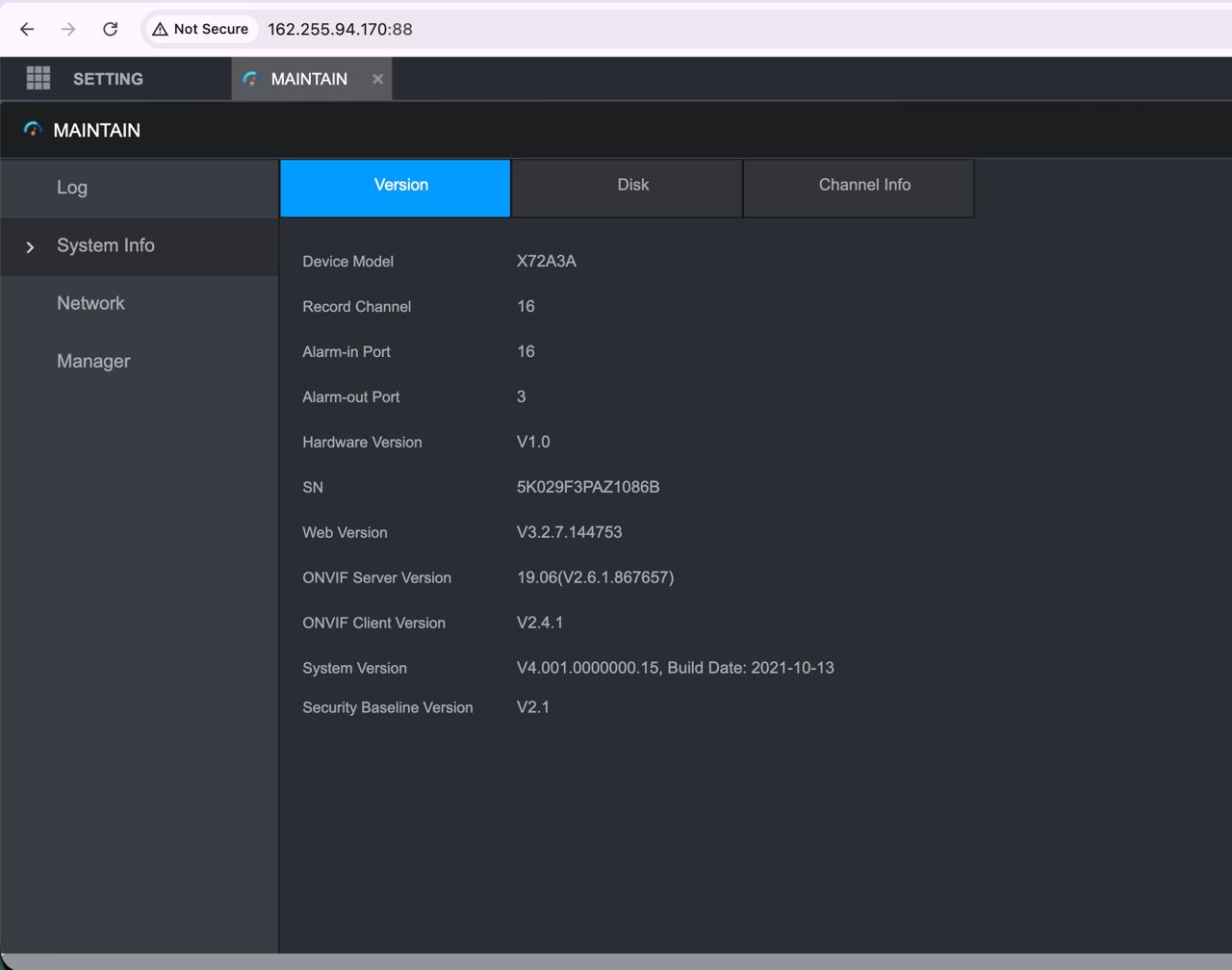The width and height of the screenshot is (1232, 970).
Task: Click the Hardware Version value V1.0
Action: [x=533, y=442]
